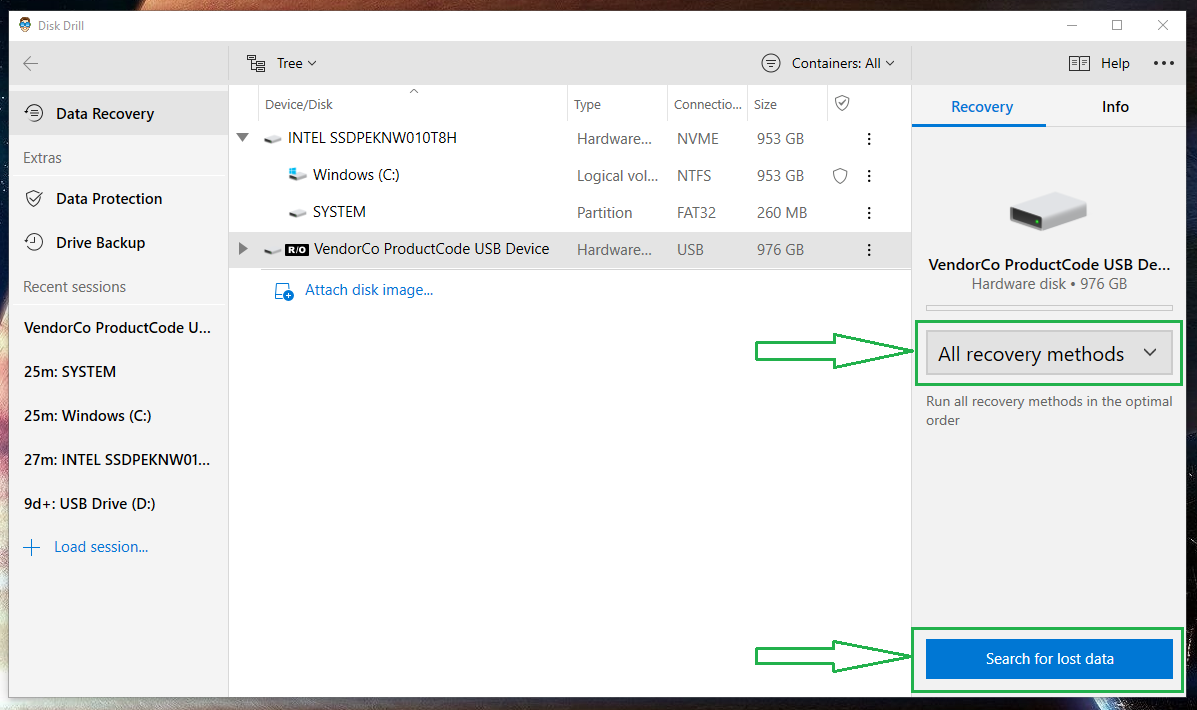
Task: Click Search for lost data button
Action: [x=1049, y=659]
